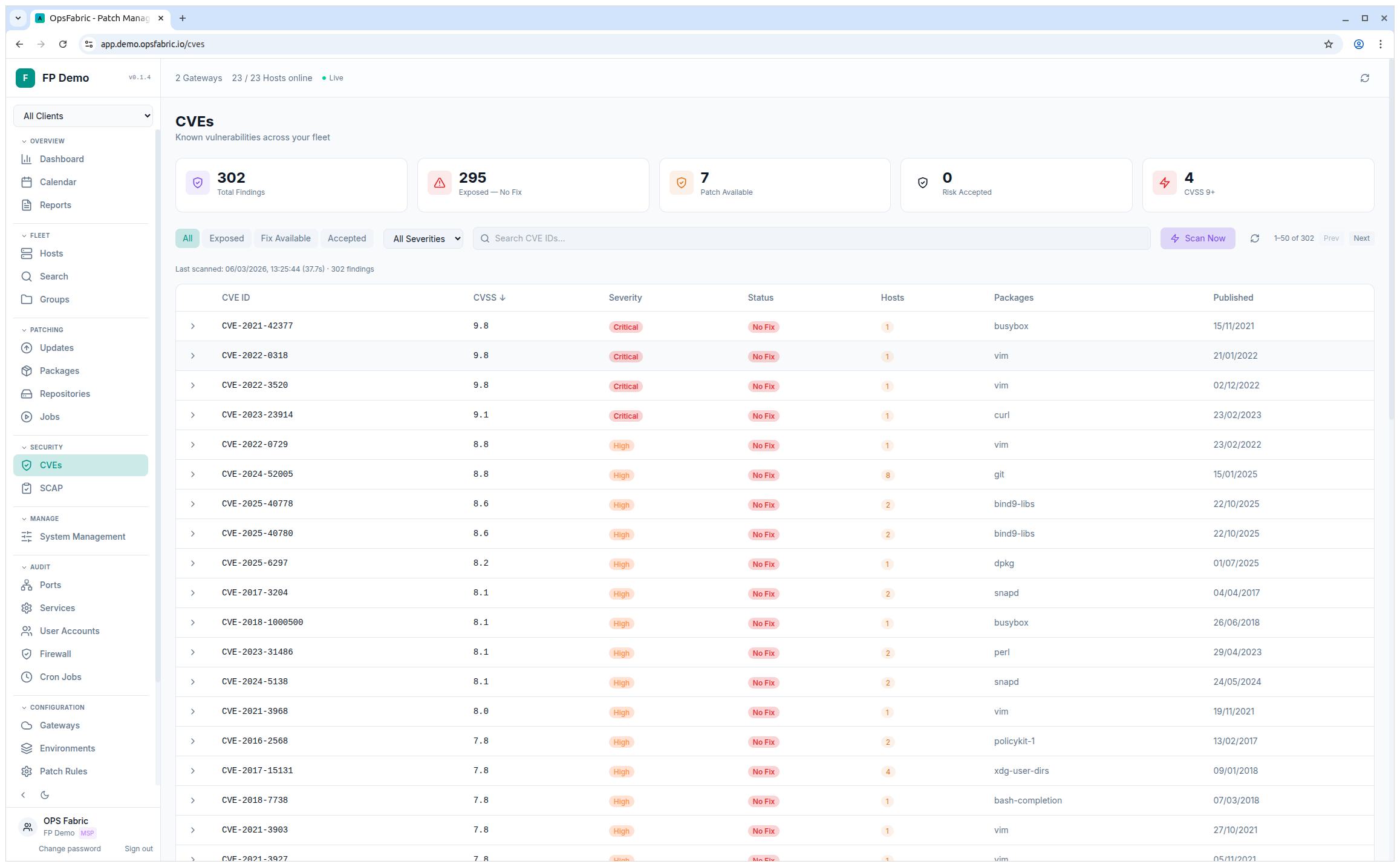
Task: Open the Firewall audit section
Action: 55,653
